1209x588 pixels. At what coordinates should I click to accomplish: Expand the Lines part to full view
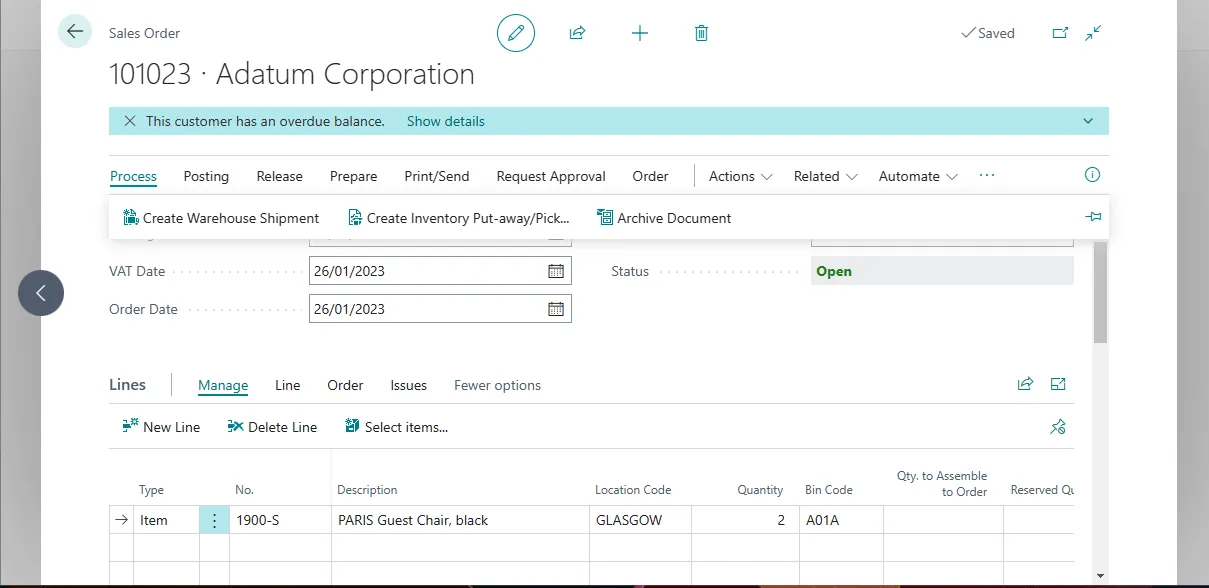click(1058, 384)
